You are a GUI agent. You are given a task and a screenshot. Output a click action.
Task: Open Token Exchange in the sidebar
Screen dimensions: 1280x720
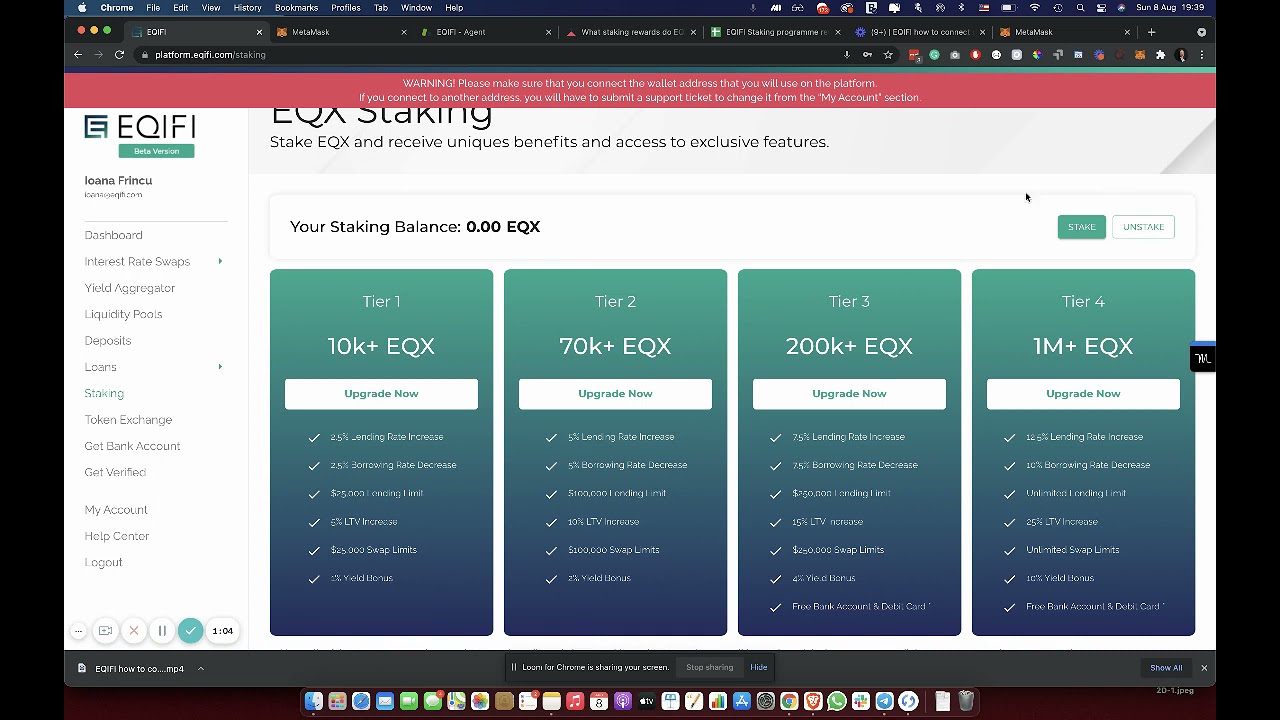(x=128, y=420)
